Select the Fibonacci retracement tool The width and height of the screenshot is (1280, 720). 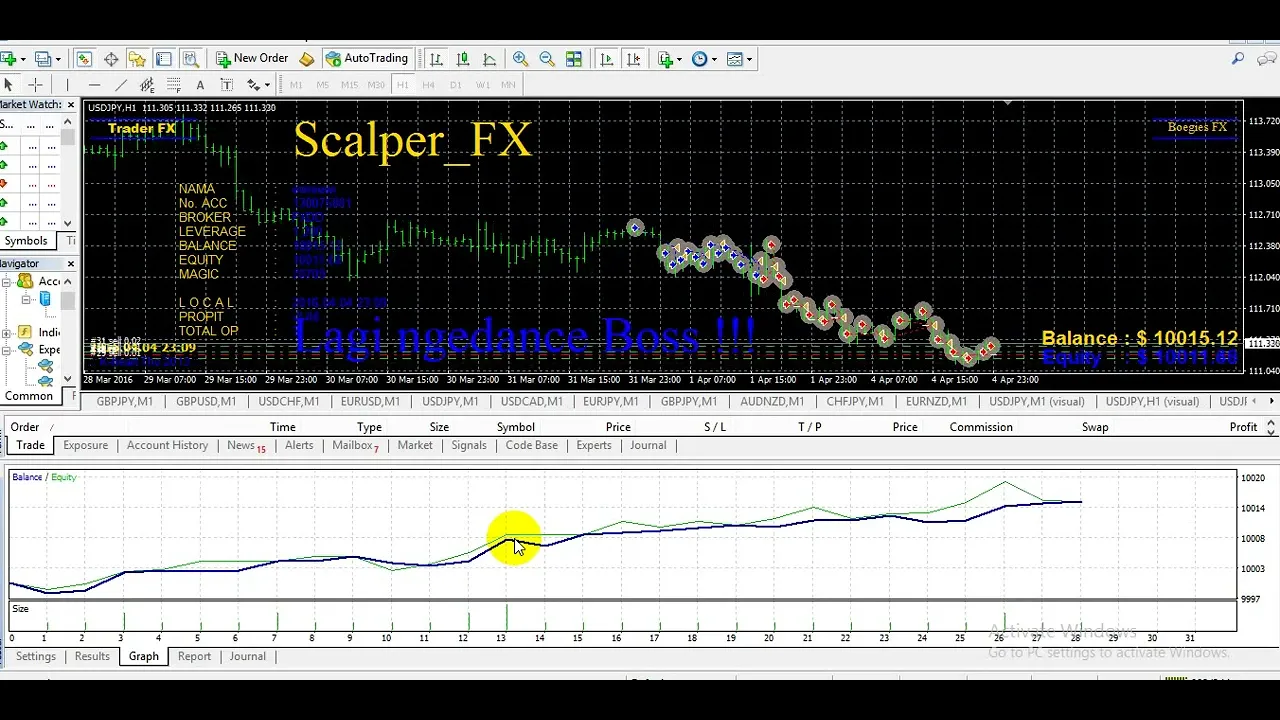click(x=174, y=85)
